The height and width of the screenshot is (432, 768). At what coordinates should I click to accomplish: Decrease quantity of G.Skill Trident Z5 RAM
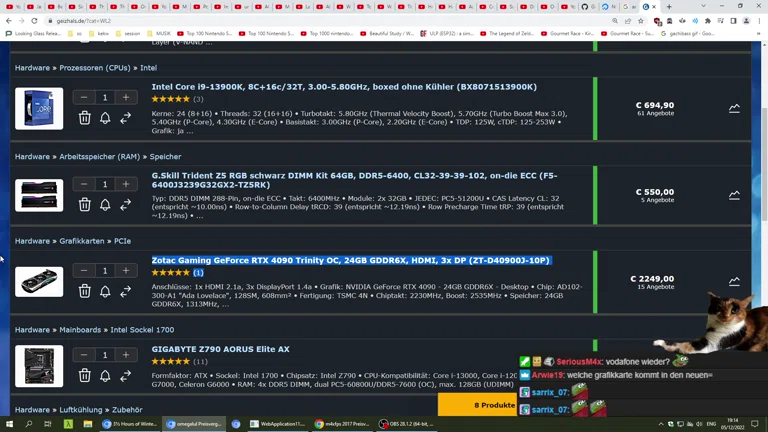[x=84, y=184]
